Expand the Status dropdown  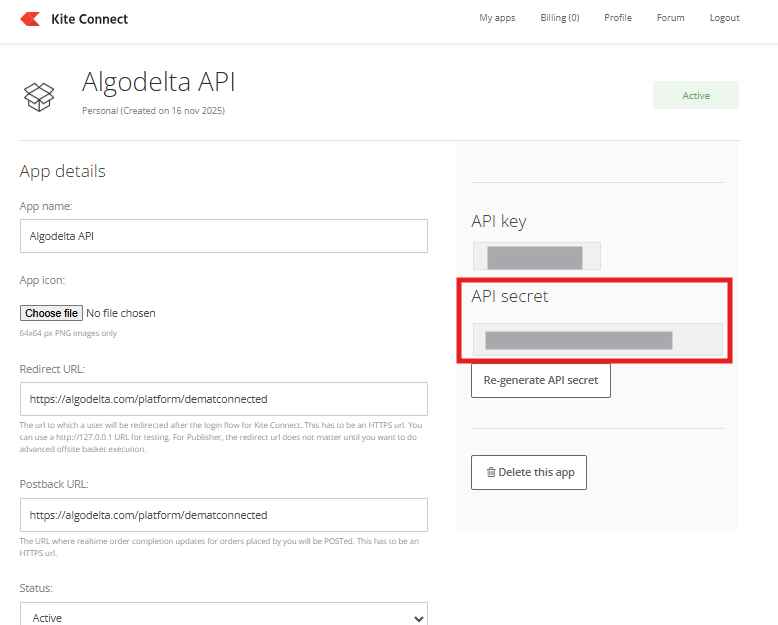223,617
